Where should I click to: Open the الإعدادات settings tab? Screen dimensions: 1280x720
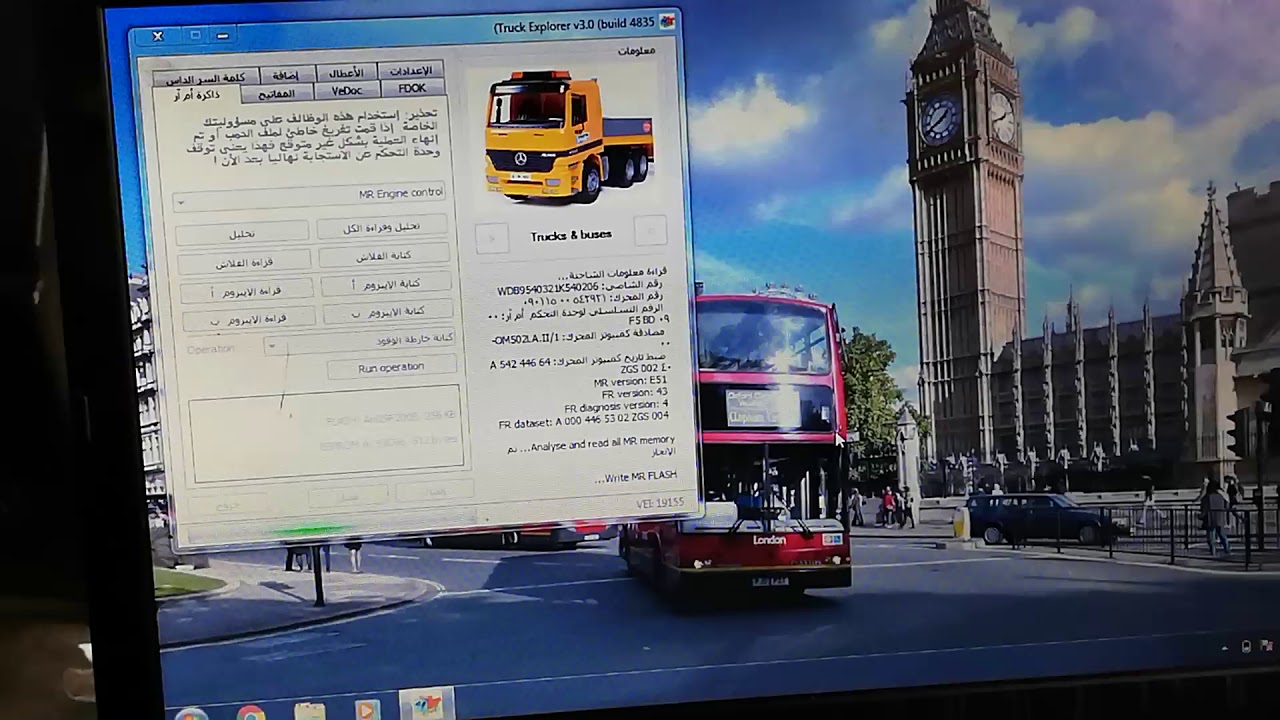point(412,71)
